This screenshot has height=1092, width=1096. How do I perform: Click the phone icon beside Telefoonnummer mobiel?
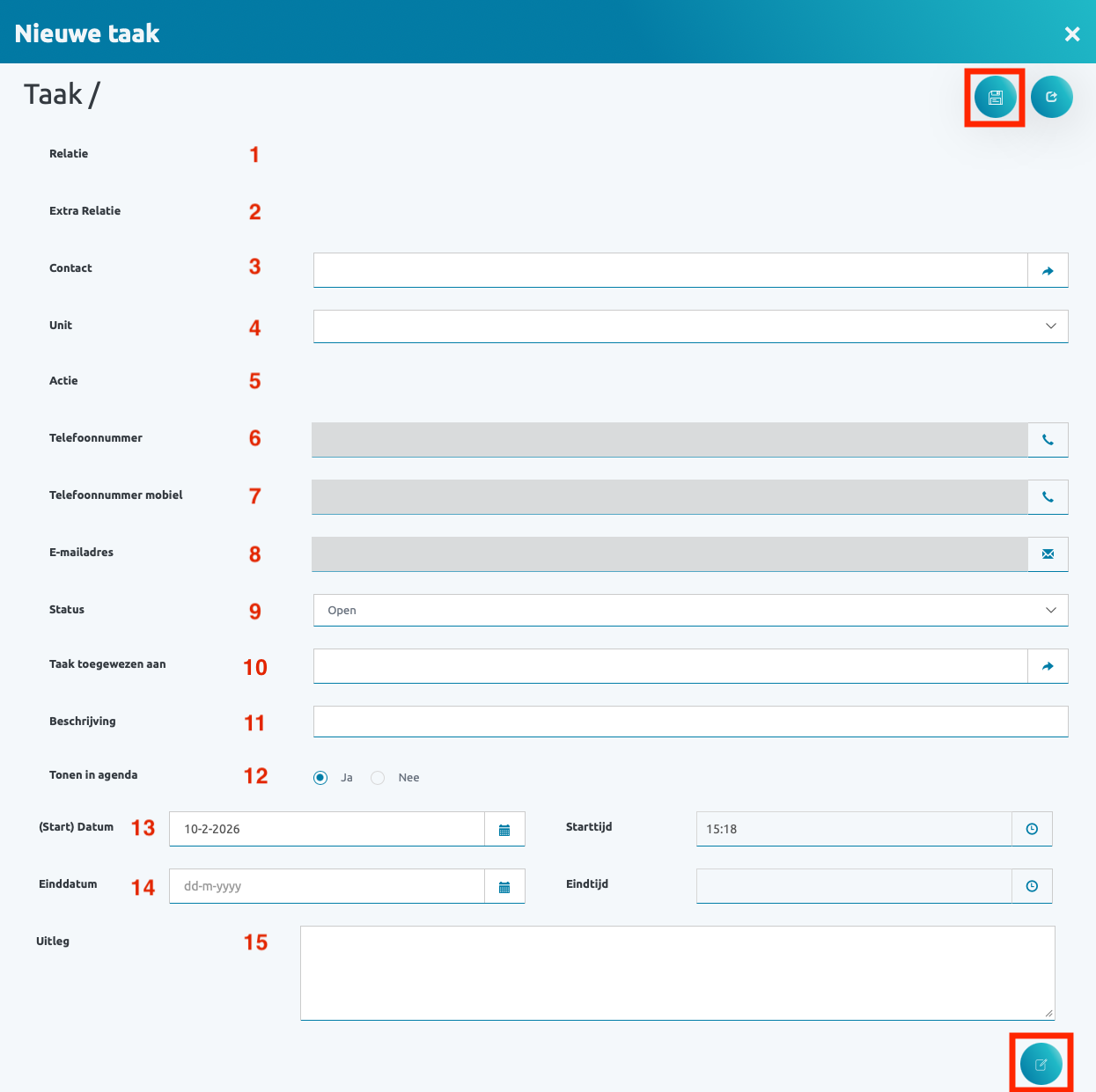[1048, 497]
